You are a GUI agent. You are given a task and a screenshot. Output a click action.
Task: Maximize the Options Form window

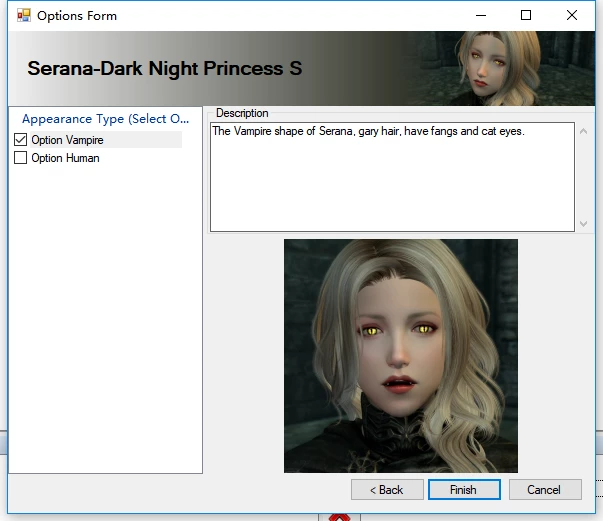pos(526,15)
